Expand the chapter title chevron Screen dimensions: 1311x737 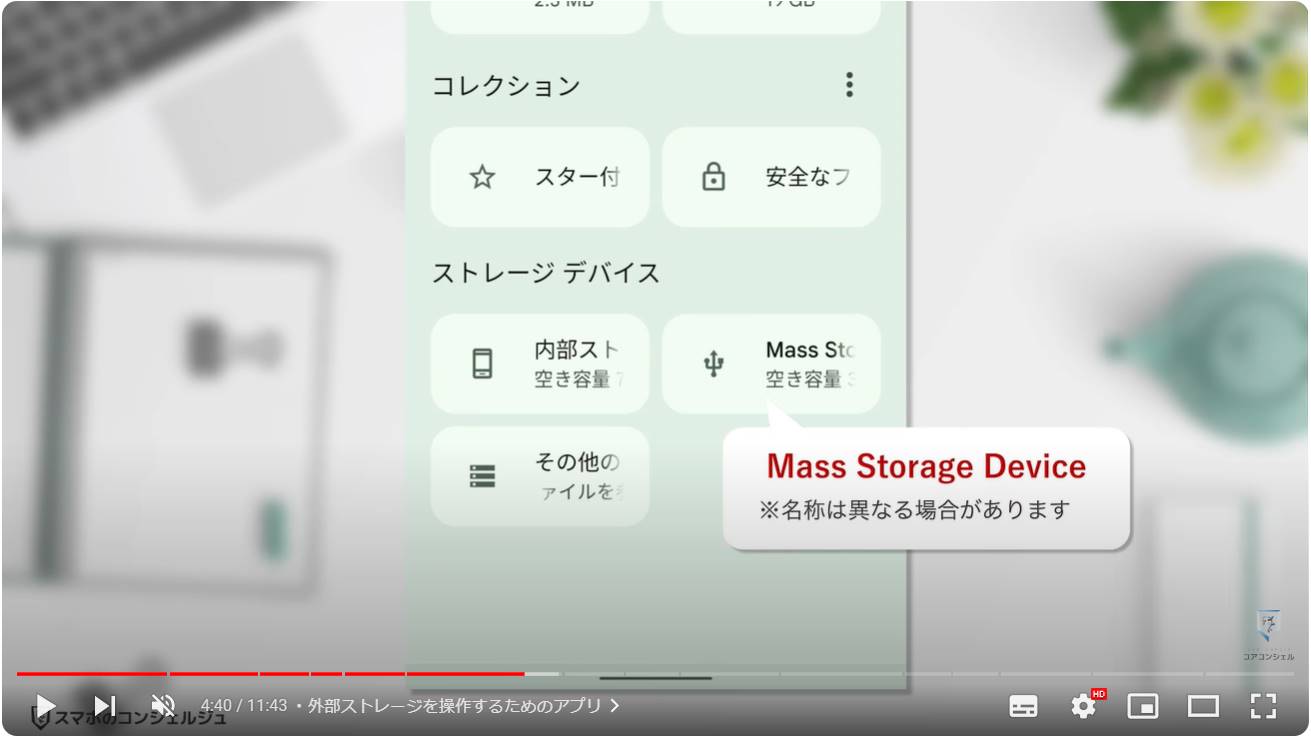pos(615,706)
